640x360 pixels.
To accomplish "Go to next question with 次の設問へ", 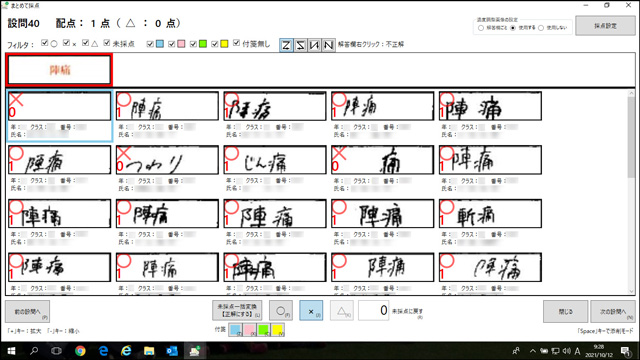I will pyautogui.click(x=613, y=311).
